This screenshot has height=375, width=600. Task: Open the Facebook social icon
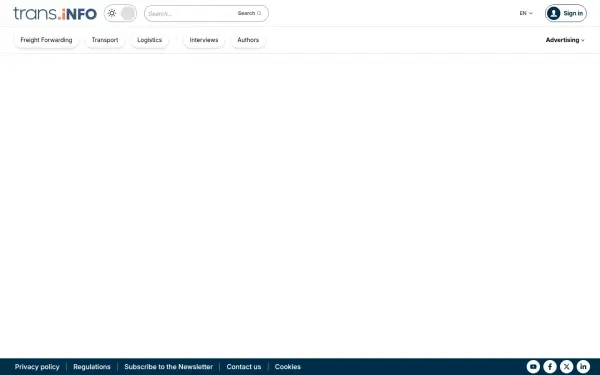click(x=550, y=367)
